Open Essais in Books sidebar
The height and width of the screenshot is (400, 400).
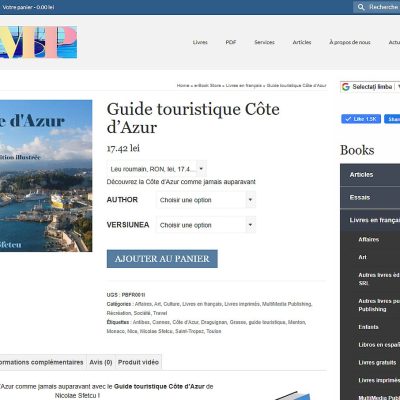pyautogui.click(x=370, y=198)
